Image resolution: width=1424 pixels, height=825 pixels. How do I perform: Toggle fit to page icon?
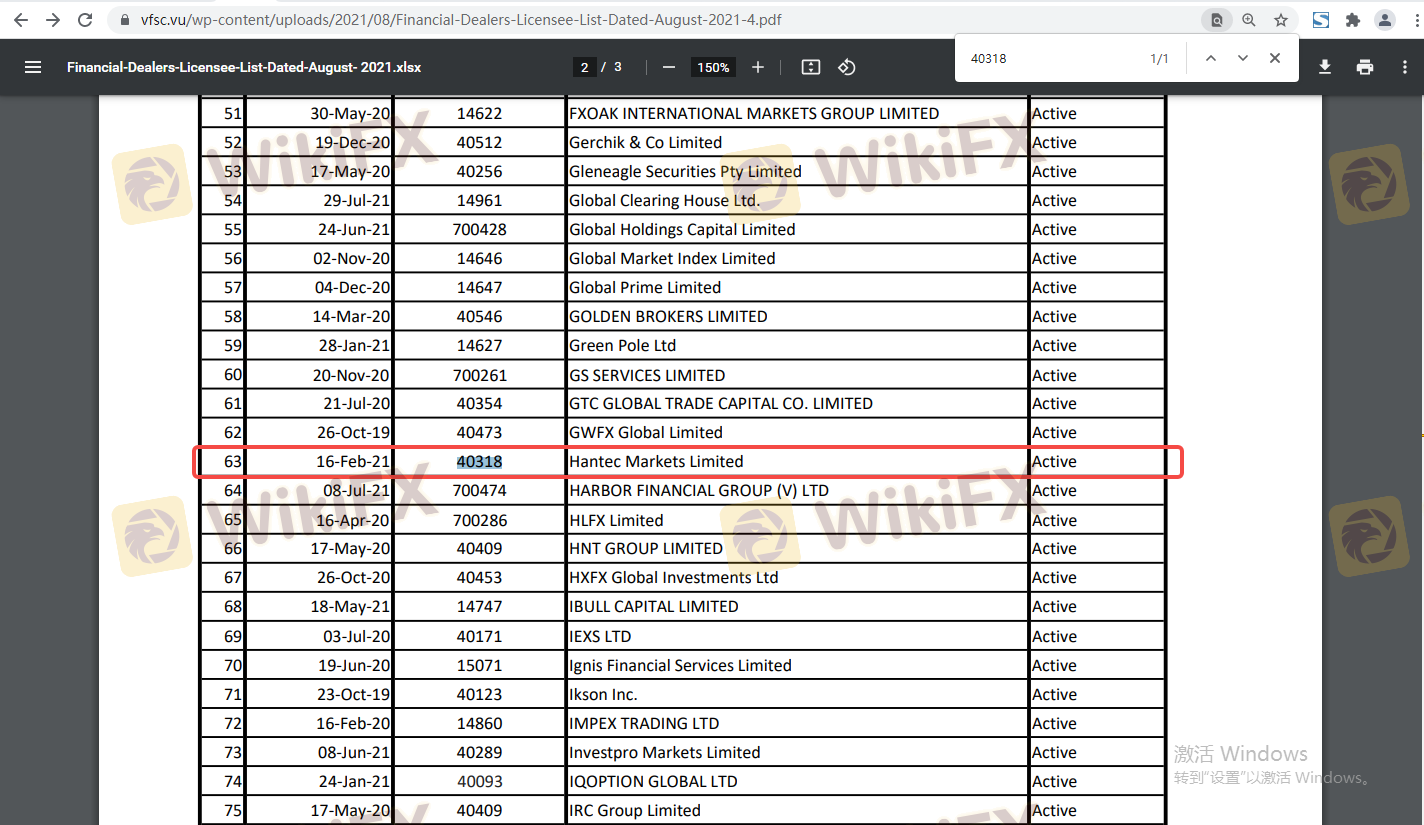(811, 67)
